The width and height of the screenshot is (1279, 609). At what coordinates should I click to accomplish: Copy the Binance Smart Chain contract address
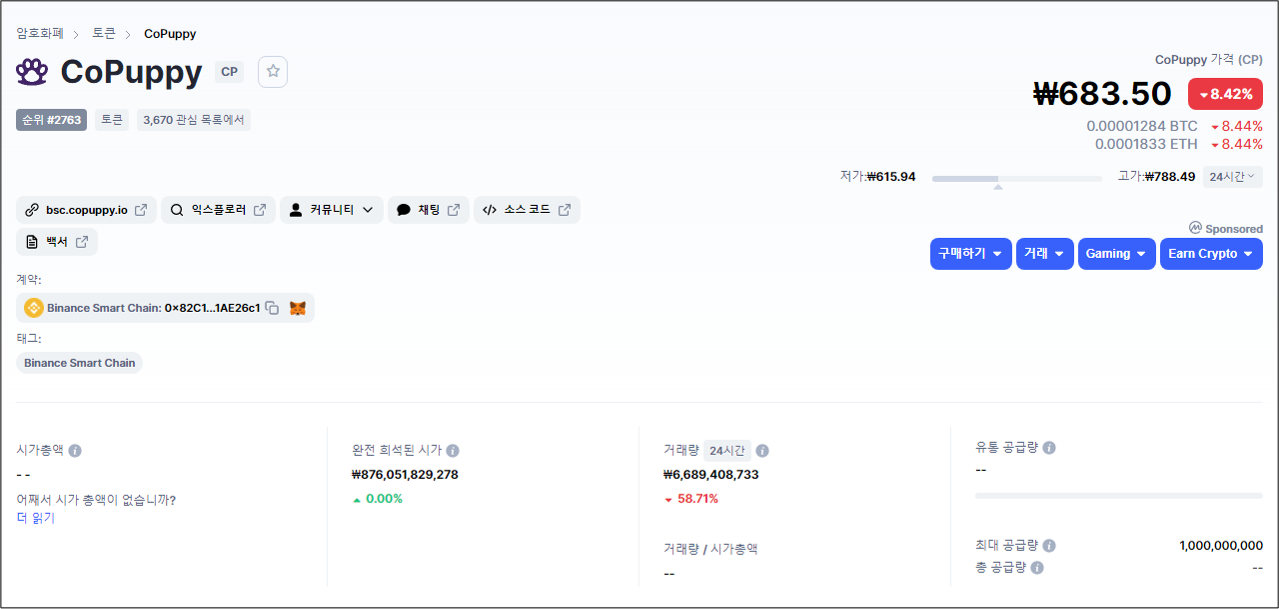tap(272, 308)
